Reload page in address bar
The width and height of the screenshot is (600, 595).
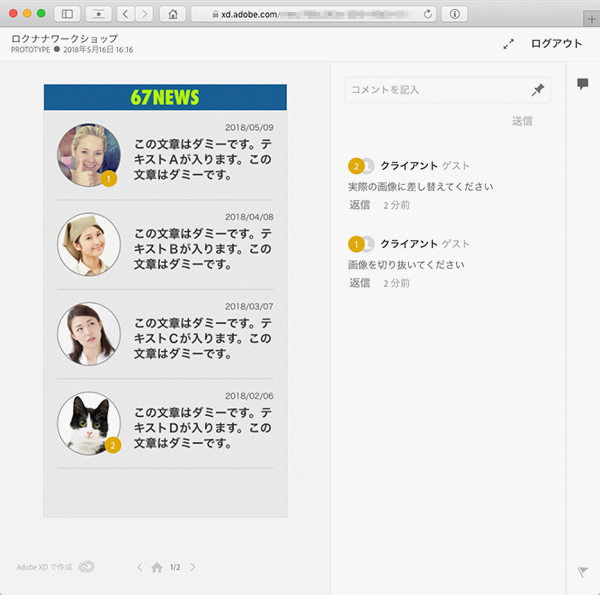[428, 14]
